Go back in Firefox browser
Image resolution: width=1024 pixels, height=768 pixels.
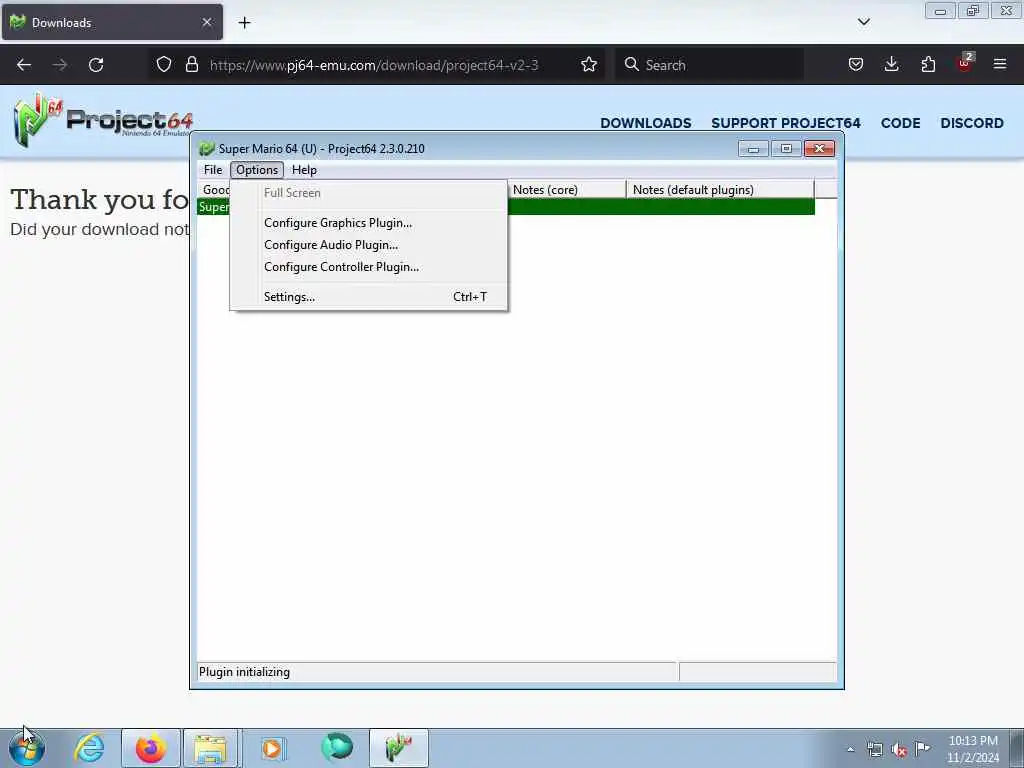click(x=24, y=65)
